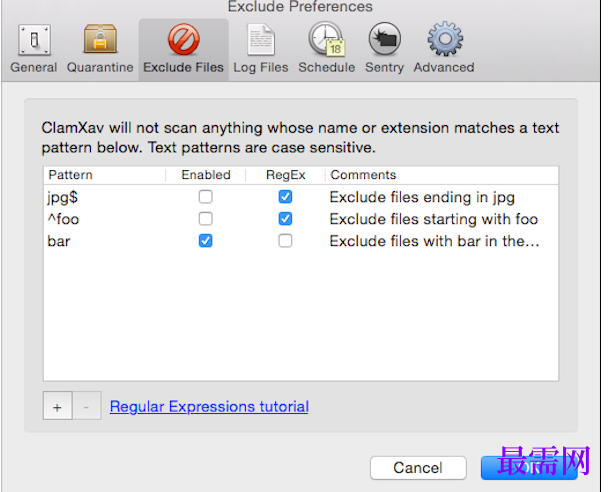This screenshot has width=609, height=492.
Task: Enable the jpg$ pattern
Action: pos(205,197)
